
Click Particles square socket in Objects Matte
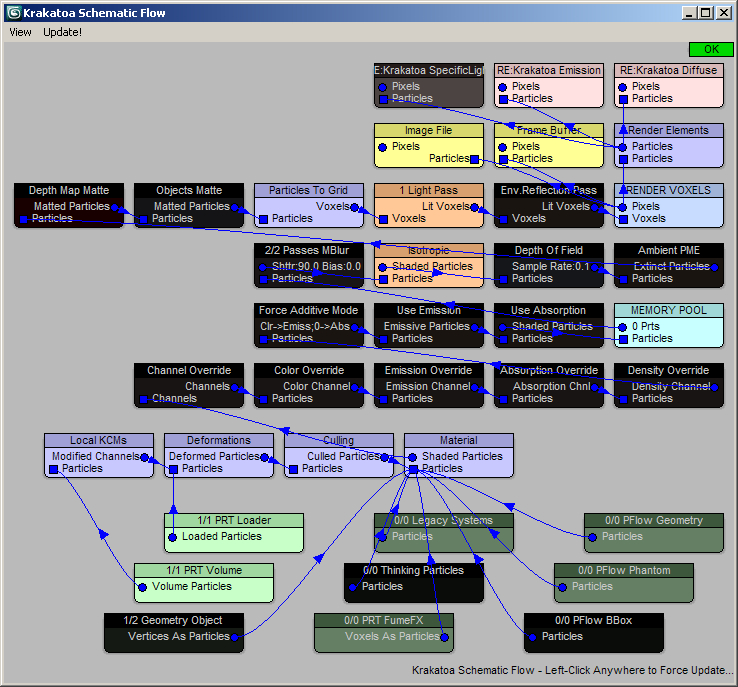(x=144, y=219)
